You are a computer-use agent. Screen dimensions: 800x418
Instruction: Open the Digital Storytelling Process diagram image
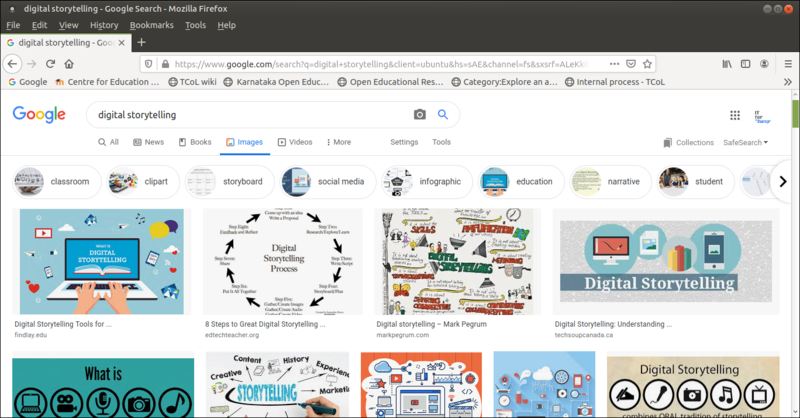pyautogui.click(x=283, y=261)
